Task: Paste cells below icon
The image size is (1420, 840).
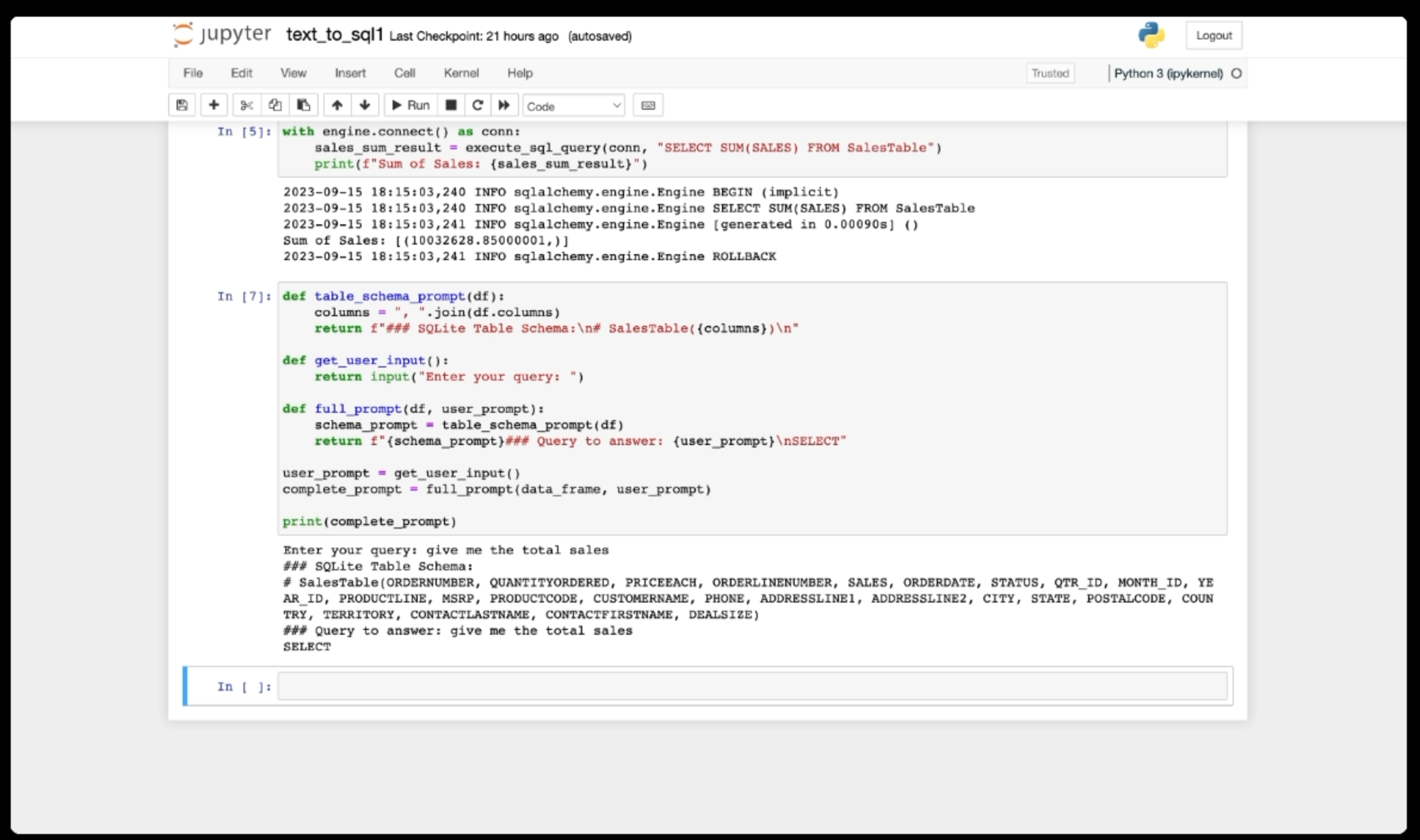Action: coord(304,106)
